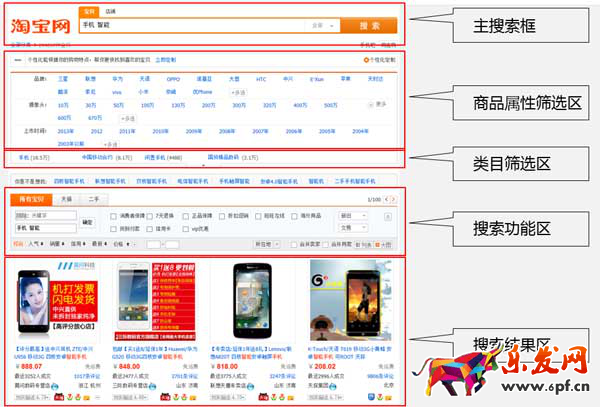Switch to the 二手 tab
The width and height of the screenshot is (600, 407).
click(x=94, y=199)
